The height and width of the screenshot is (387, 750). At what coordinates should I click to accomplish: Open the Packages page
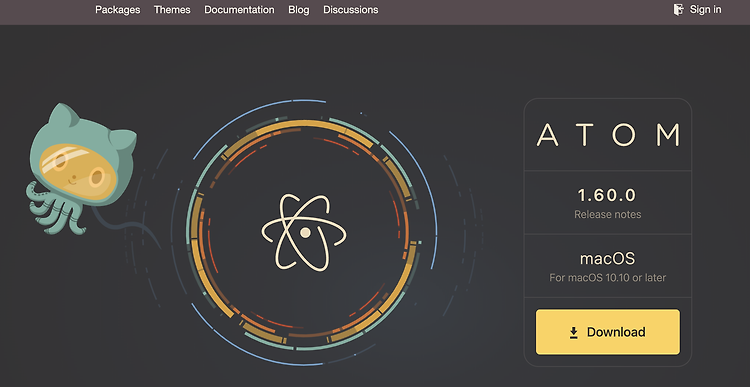pyautogui.click(x=118, y=10)
